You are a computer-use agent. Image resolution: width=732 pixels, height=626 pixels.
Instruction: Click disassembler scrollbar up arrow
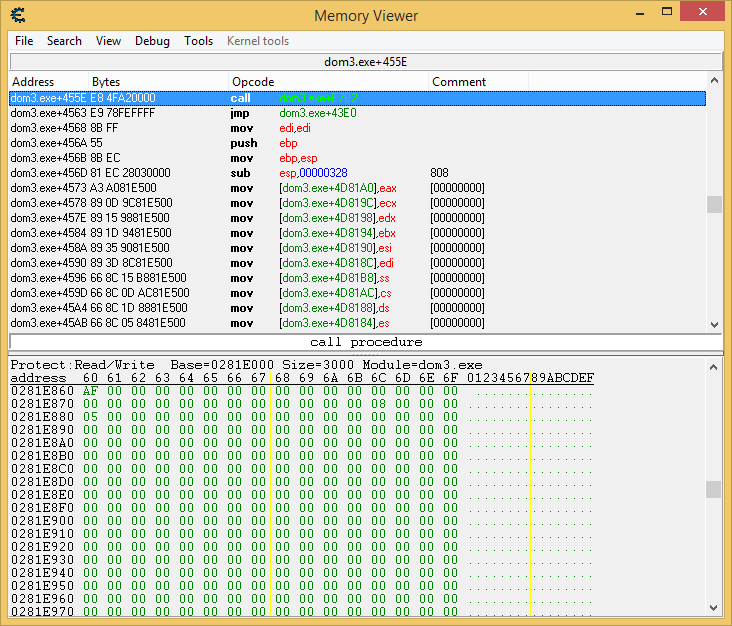pyautogui.click(x=714, y=81)
